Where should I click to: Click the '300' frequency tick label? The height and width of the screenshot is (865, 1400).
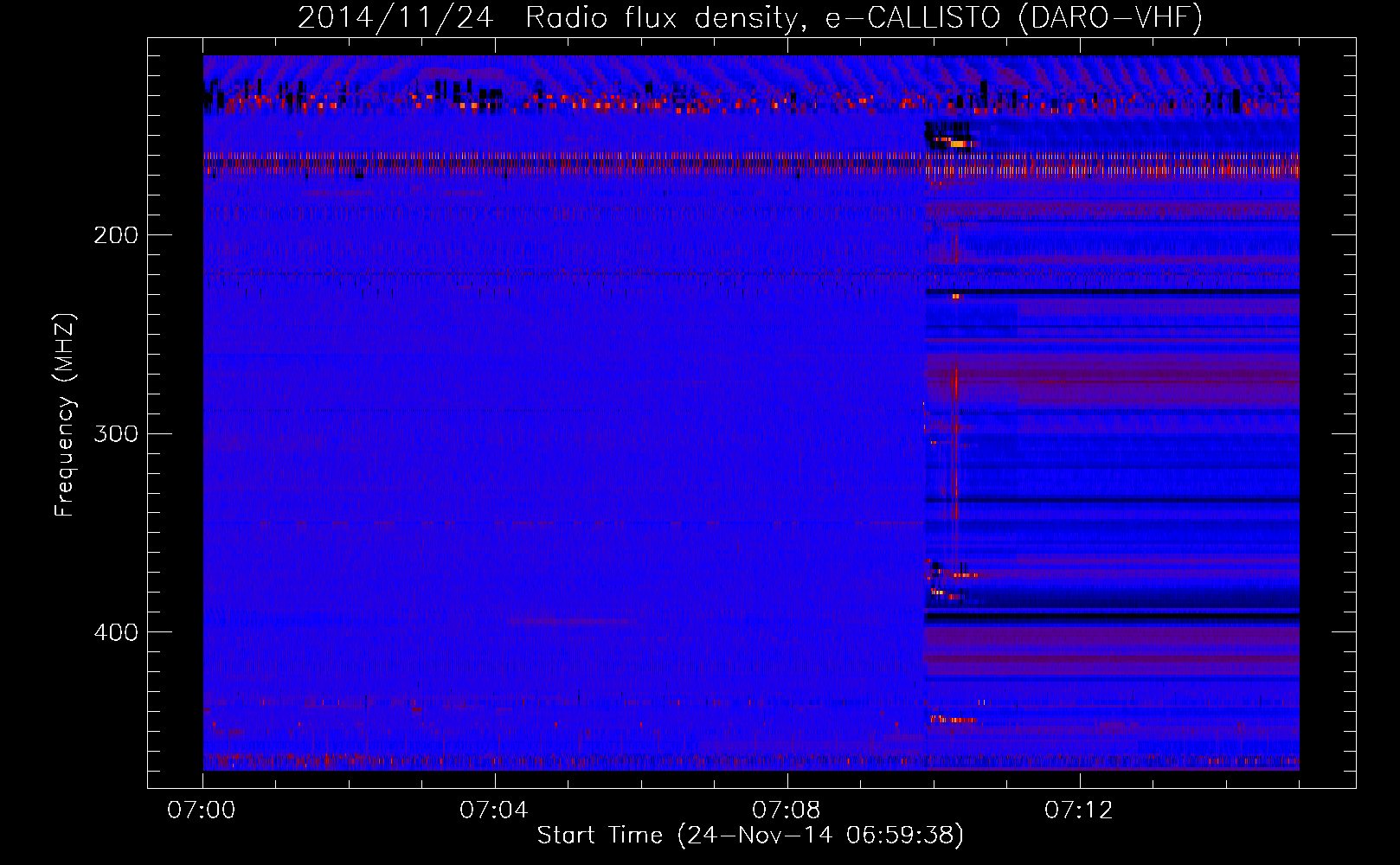pos(116,433)
